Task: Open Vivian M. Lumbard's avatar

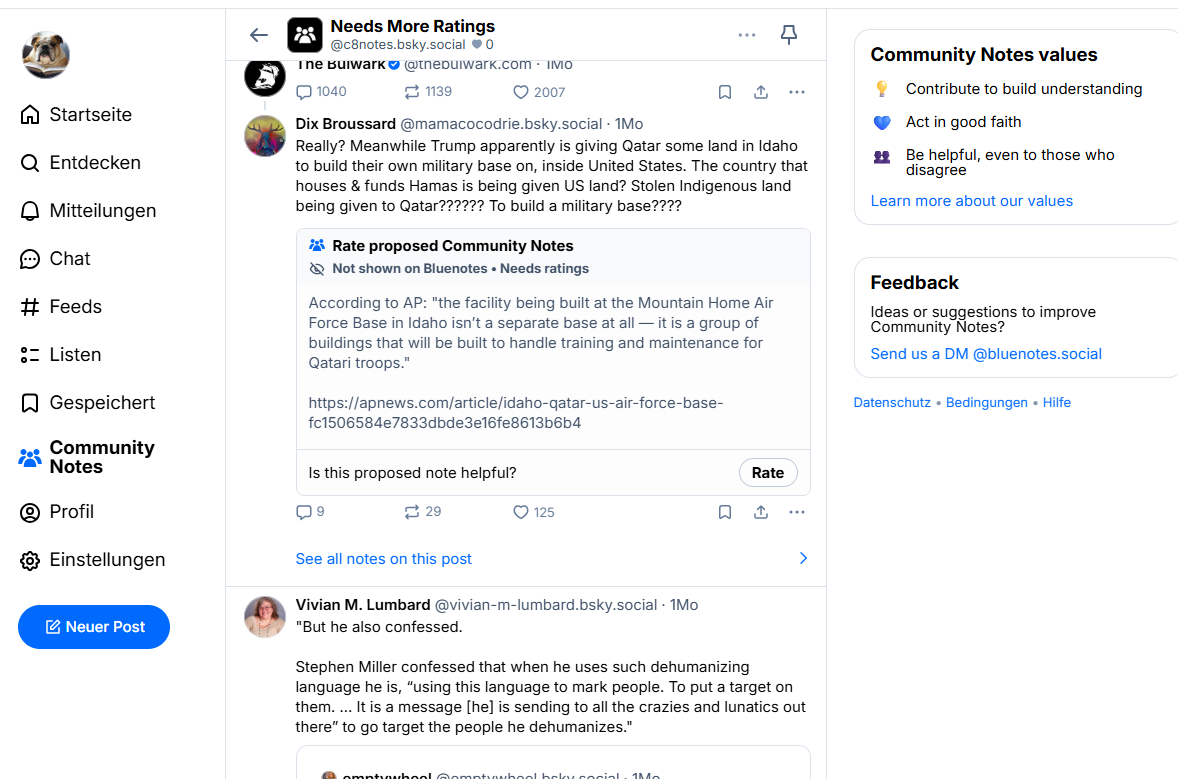Action: pyautogui.click(x=265, y=617)
